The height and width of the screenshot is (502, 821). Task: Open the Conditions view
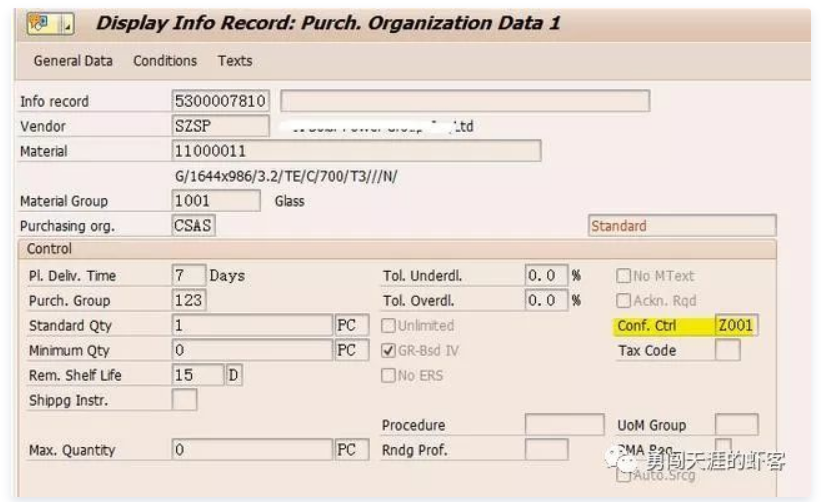click(x=165, y=61)
